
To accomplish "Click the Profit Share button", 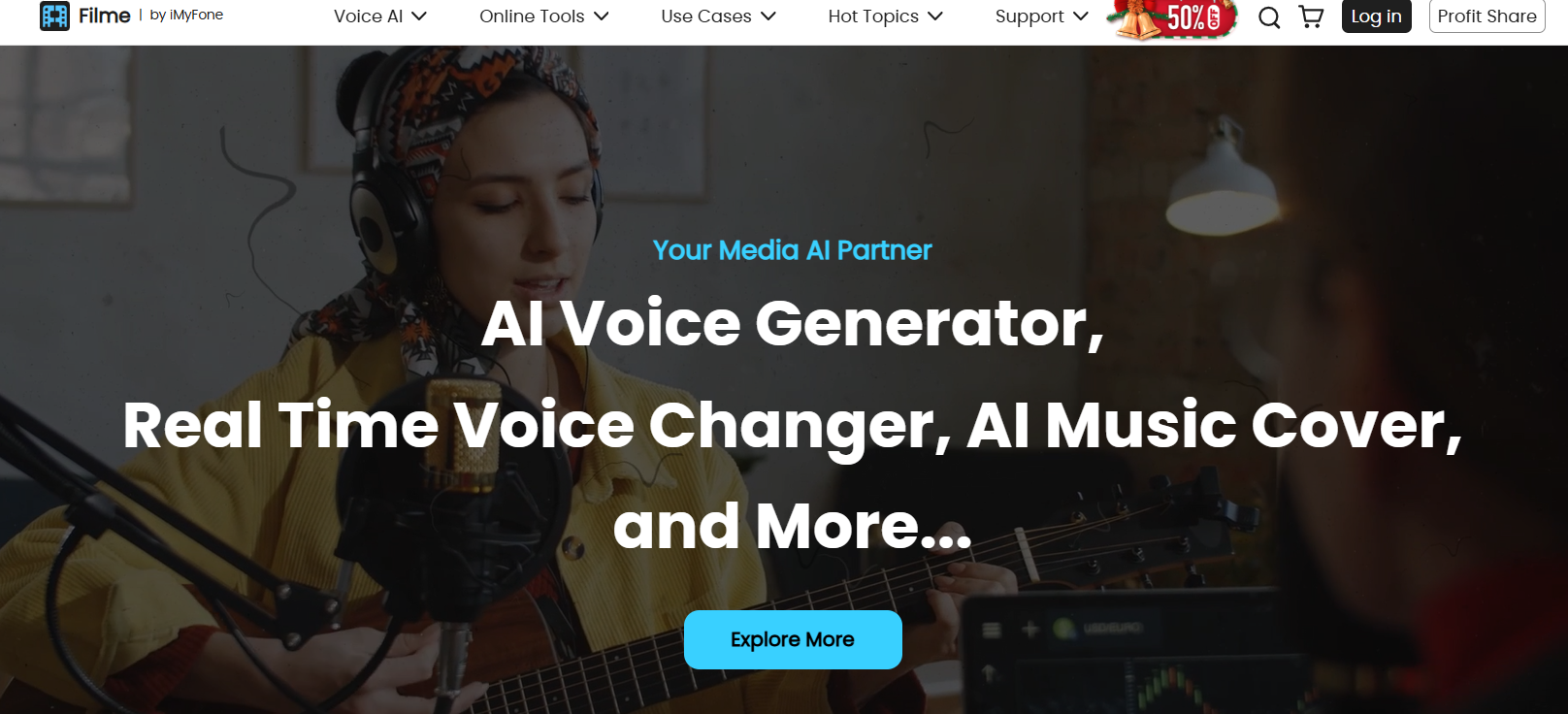I will coord(1487,16).
